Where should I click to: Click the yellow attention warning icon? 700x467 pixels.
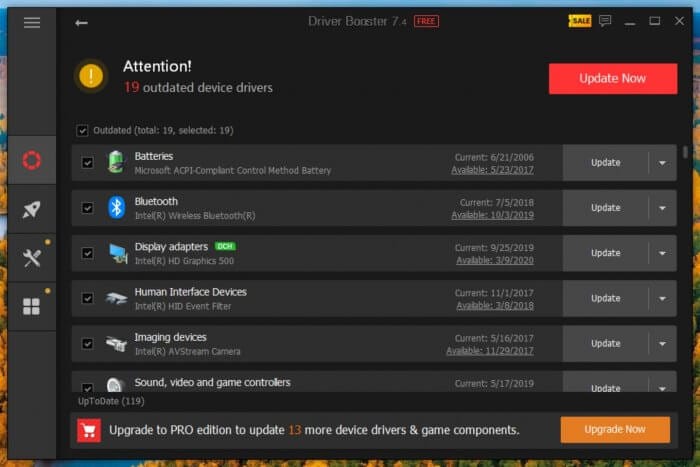point(91,76)
